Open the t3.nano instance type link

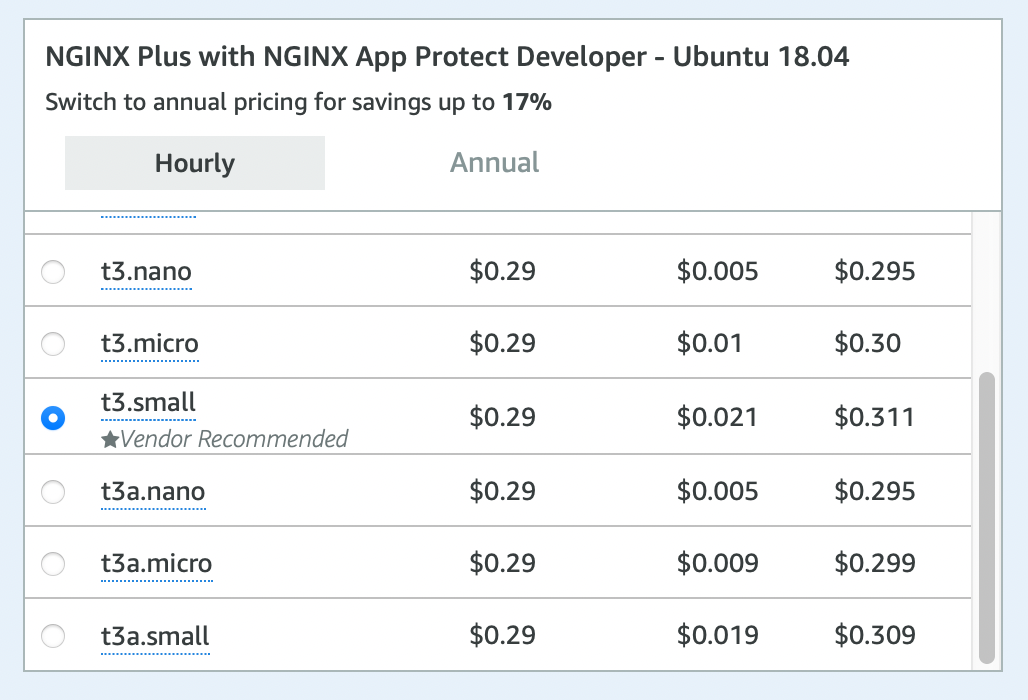click(x=146, y=271)
